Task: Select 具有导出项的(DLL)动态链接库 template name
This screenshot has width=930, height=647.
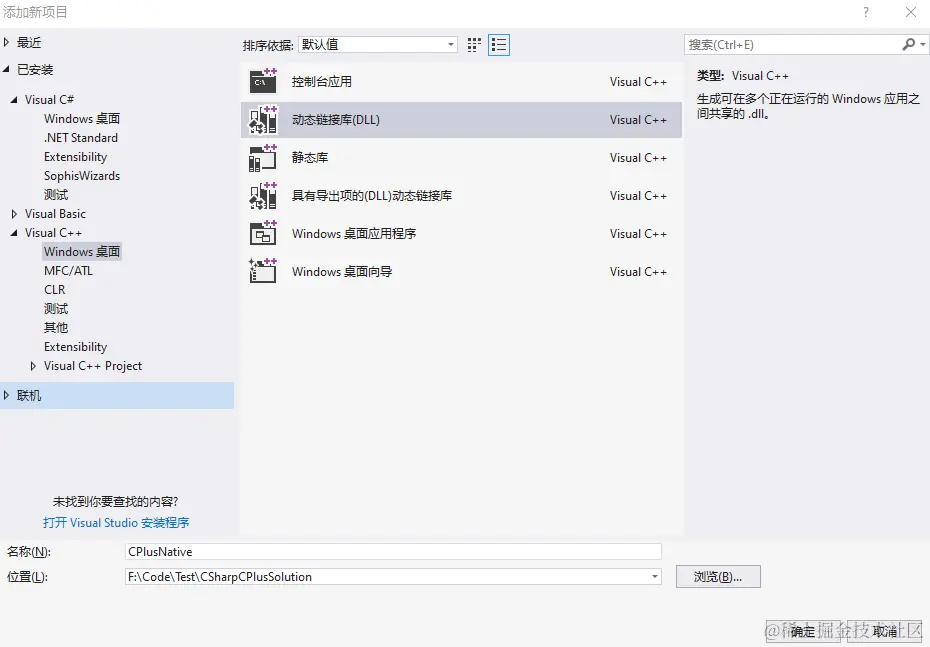Action: coord(372,195)
